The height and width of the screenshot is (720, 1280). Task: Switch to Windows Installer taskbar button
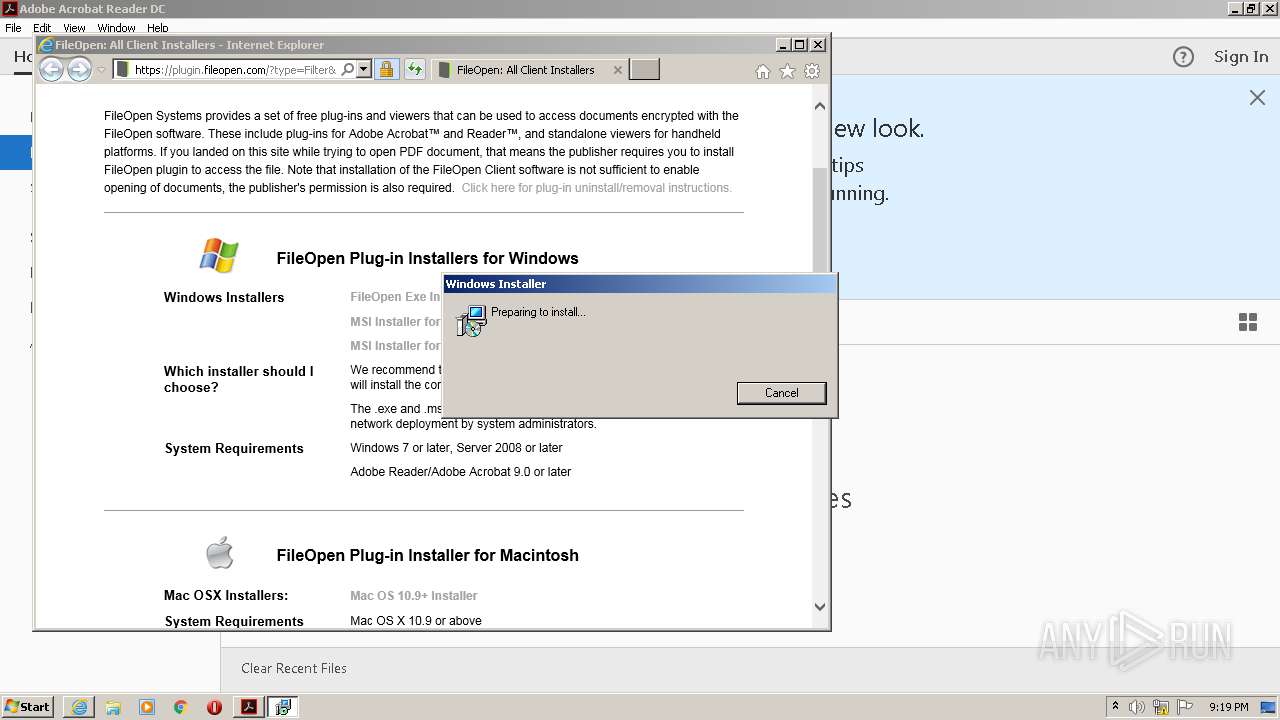pyautogui.click(x=283, y=707)
